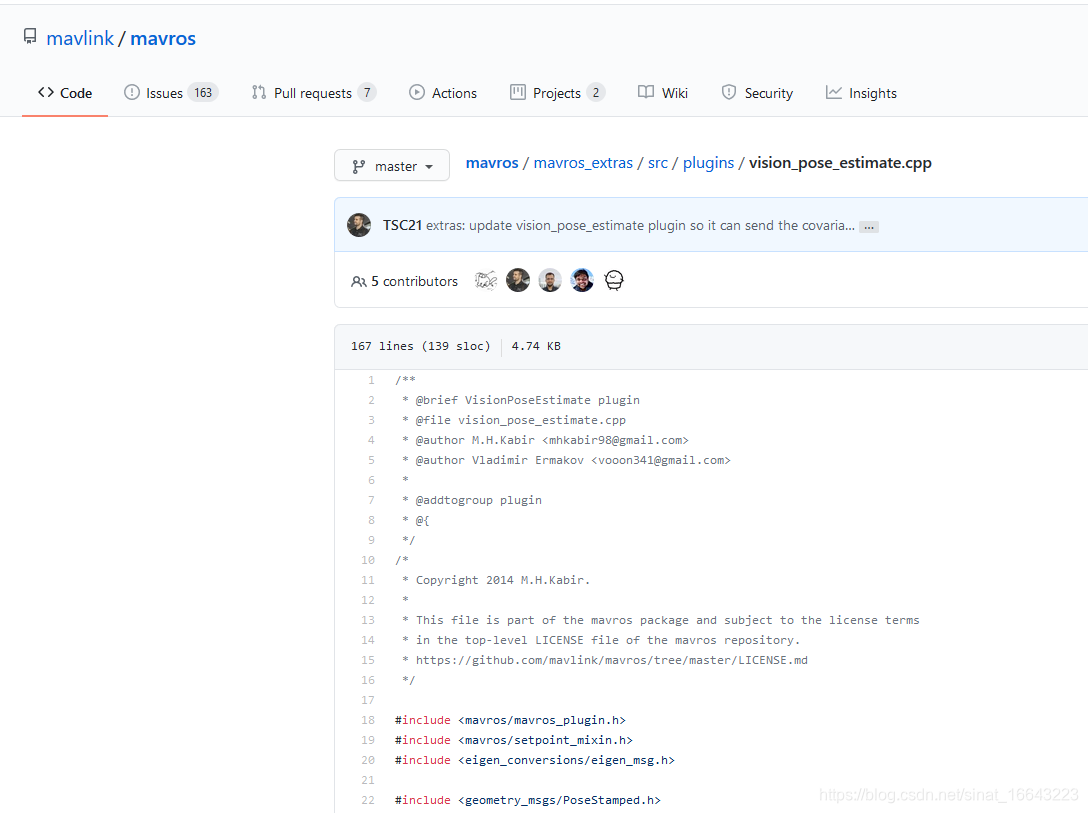
Task: Click the Pull requests merge icon
Action: pyautogui.click(x=259, y=92)
